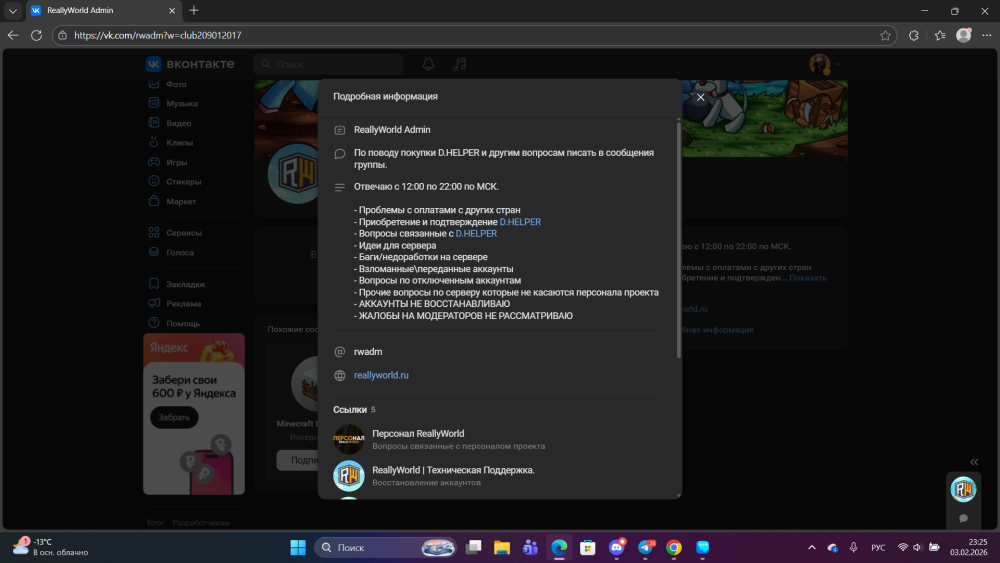This screenshot has height=563, width=1000.
Task: Open the tab search dropdown arrow
Action: pos(13,10)
